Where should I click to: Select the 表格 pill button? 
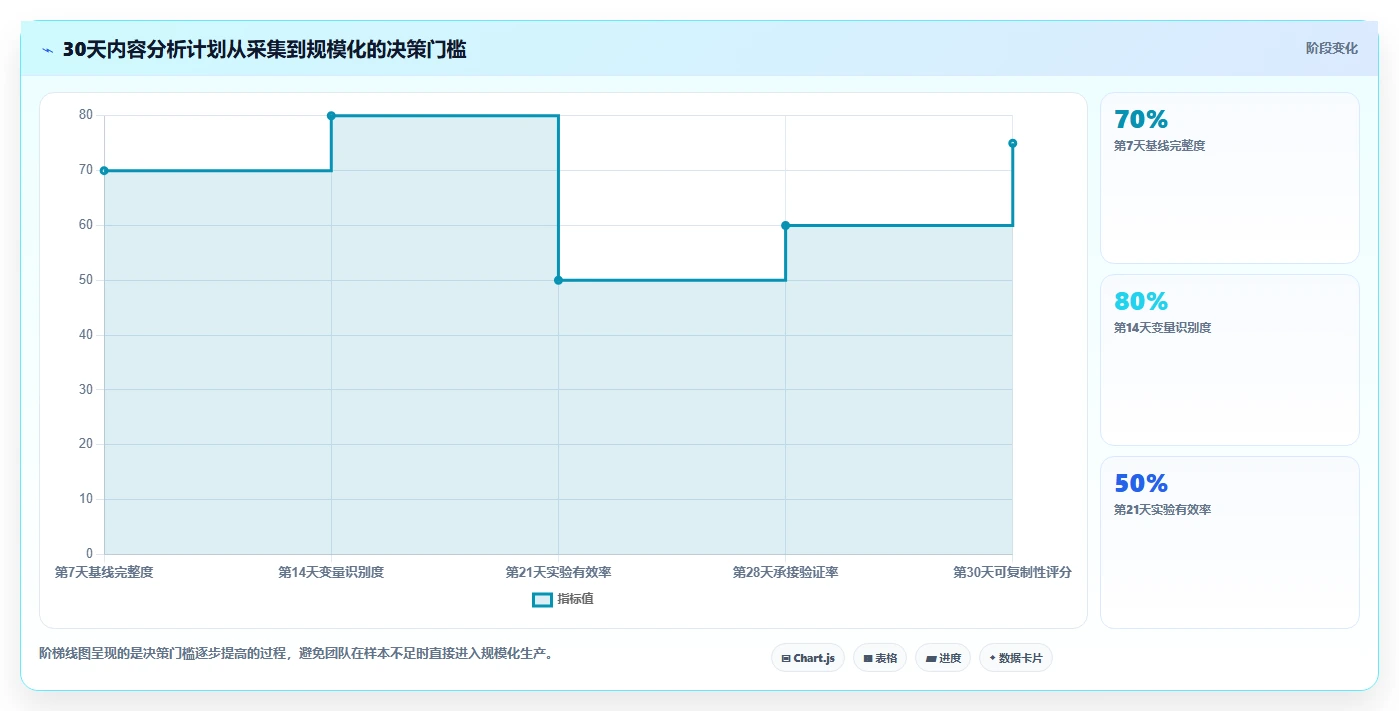tap(880, 658)
